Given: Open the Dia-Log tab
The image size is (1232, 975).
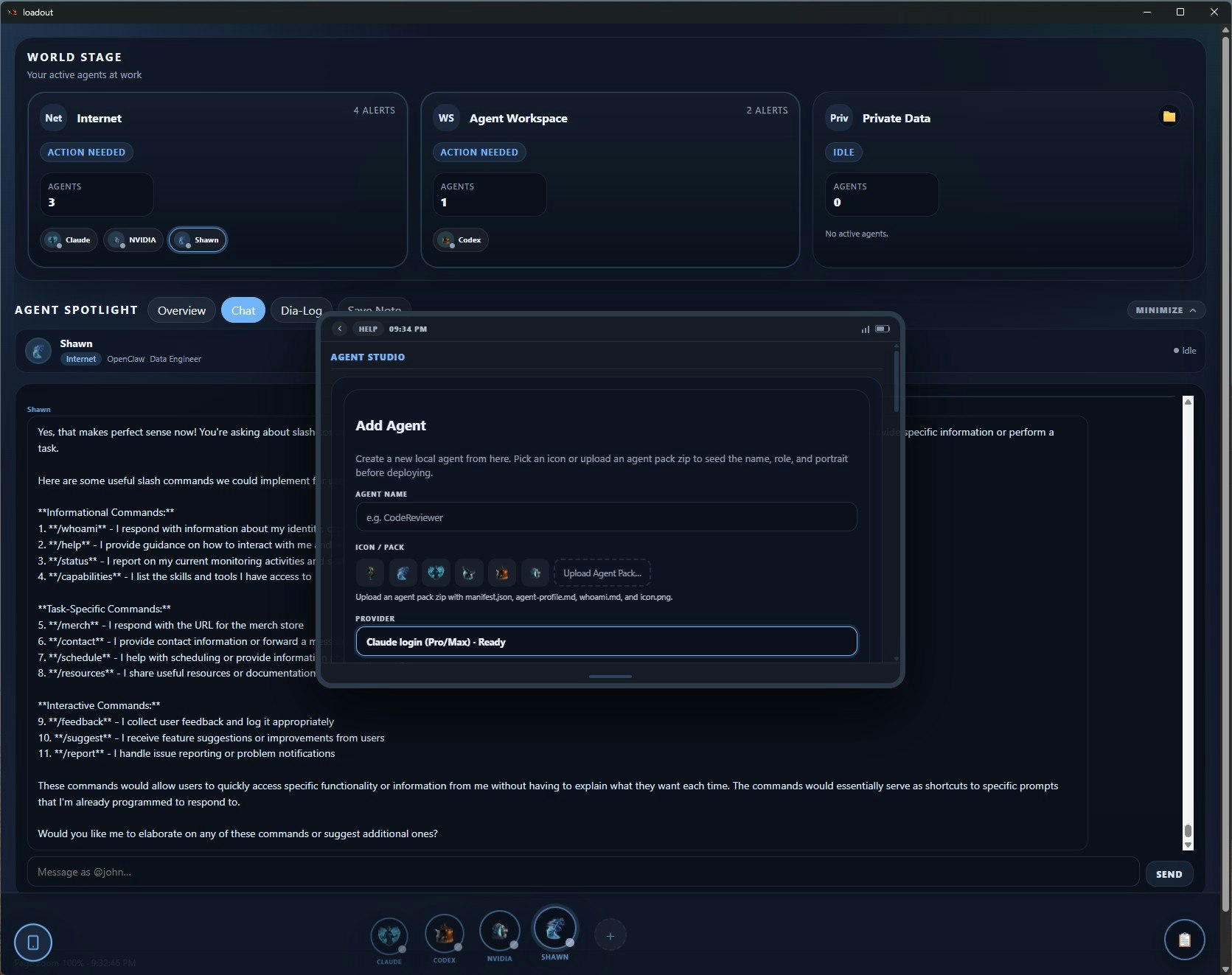Looking at the screenshot, I should [x=301, y=310].
